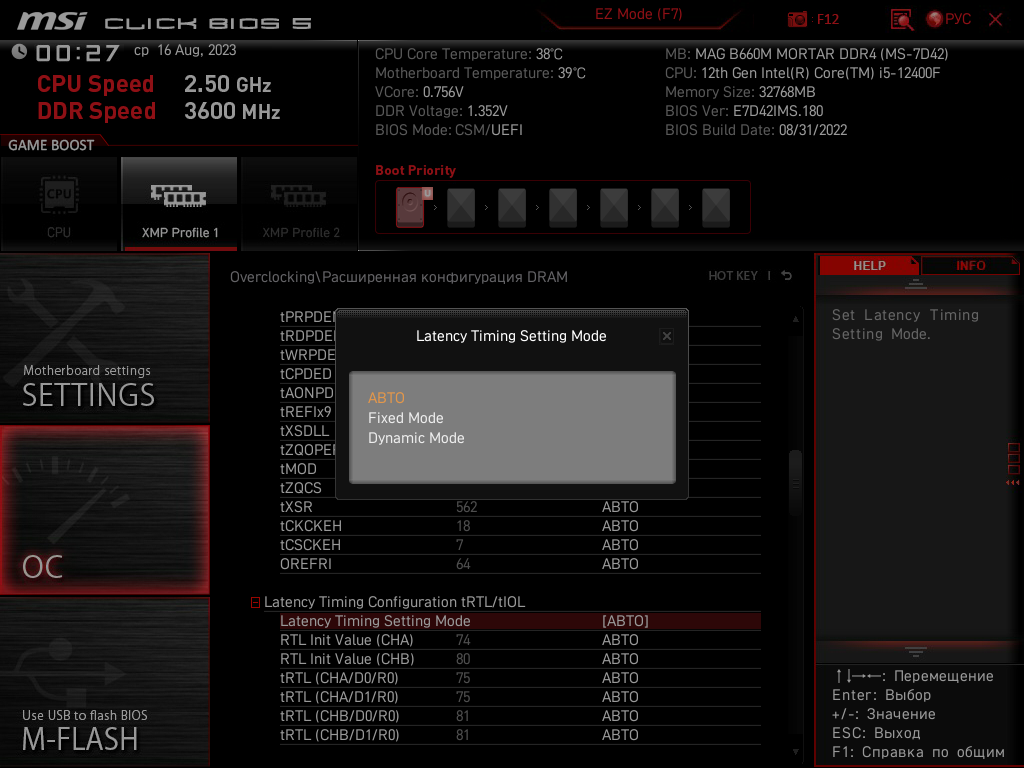
Task: Click the help panel top grip handle
Action: 916,284
